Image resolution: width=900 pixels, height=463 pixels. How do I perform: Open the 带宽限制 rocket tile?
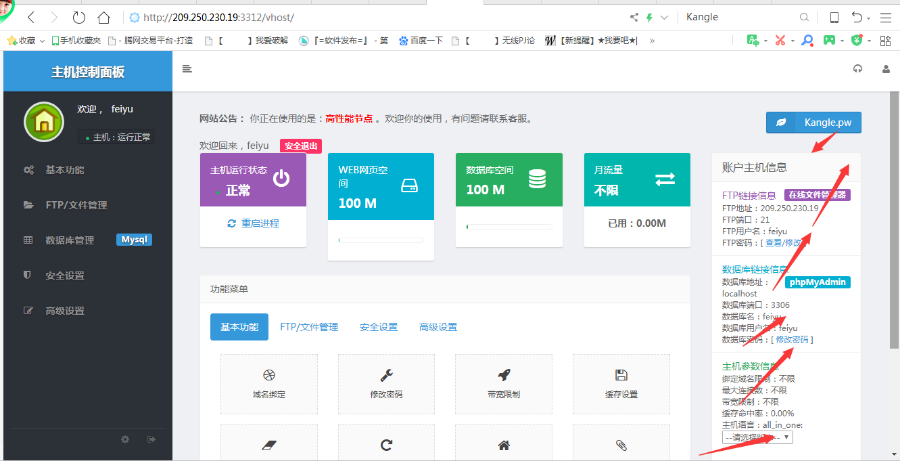pyautogui.click(x=504, y=384)
